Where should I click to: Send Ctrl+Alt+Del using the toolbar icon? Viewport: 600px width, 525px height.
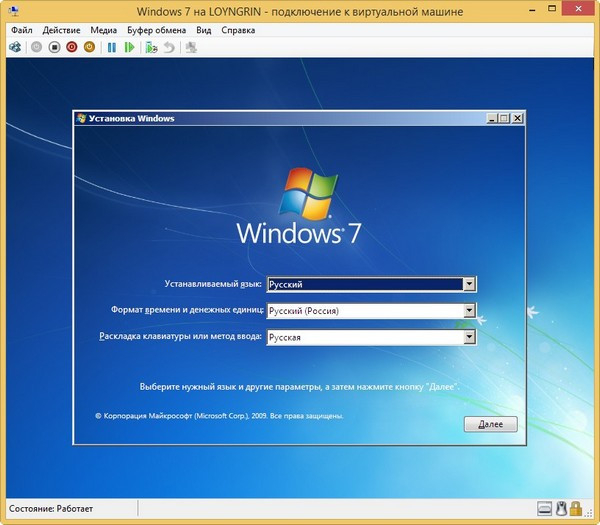15,47
